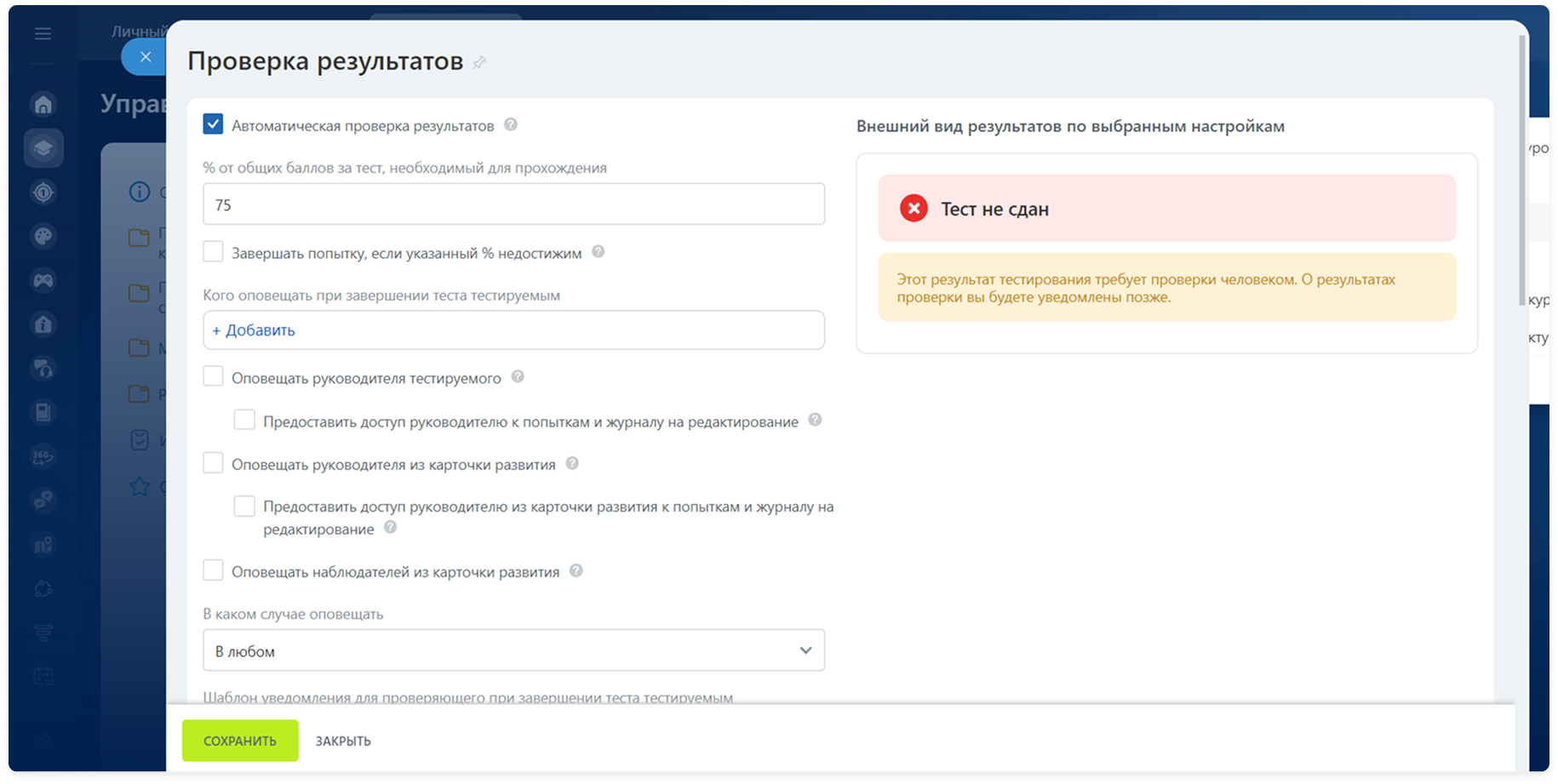Open 360 assessment icon in sidebar
Viewport: 1558px width, 784px height.
pyautogui.click(x=43, y=456)
